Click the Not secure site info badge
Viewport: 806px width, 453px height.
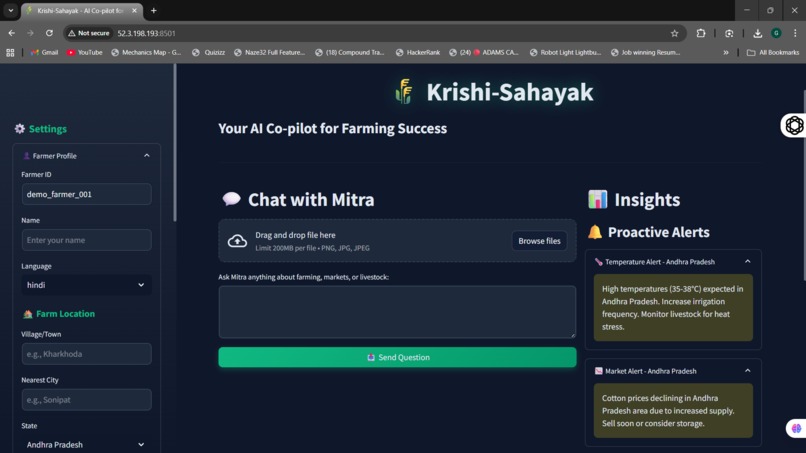[89, 33]
